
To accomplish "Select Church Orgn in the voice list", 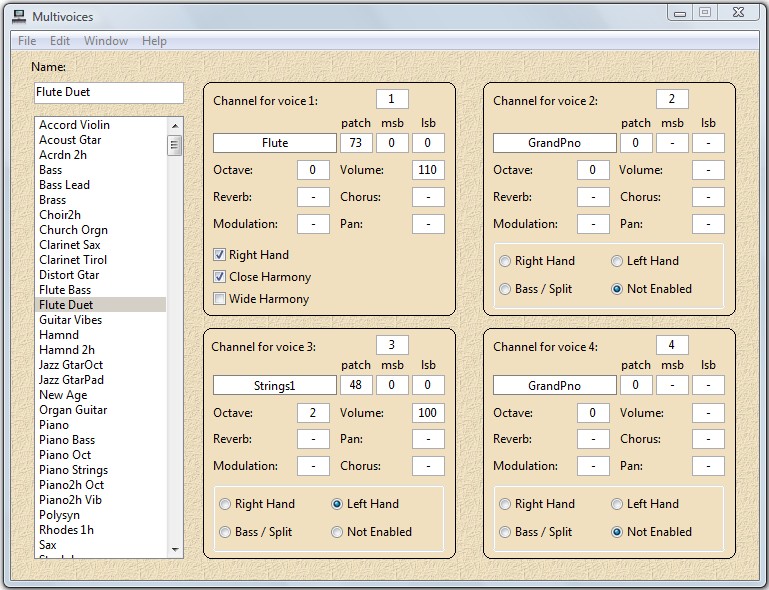I will click(x=73, y=230).
